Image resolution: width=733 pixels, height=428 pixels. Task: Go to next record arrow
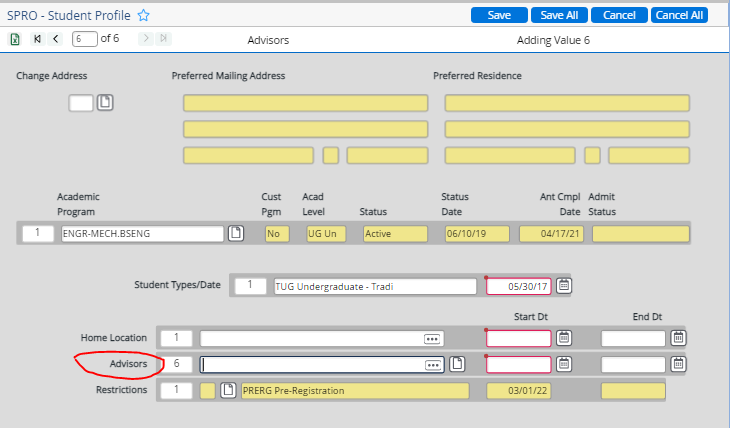tap(146, 38)
